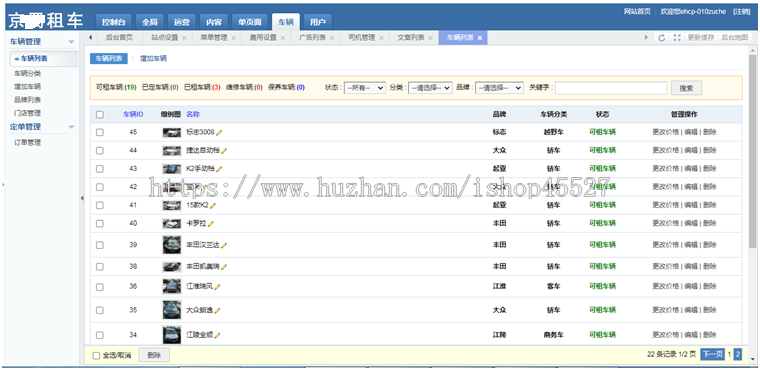
Task: Switch to the 单页面 top menu
Action: (250, 22)
